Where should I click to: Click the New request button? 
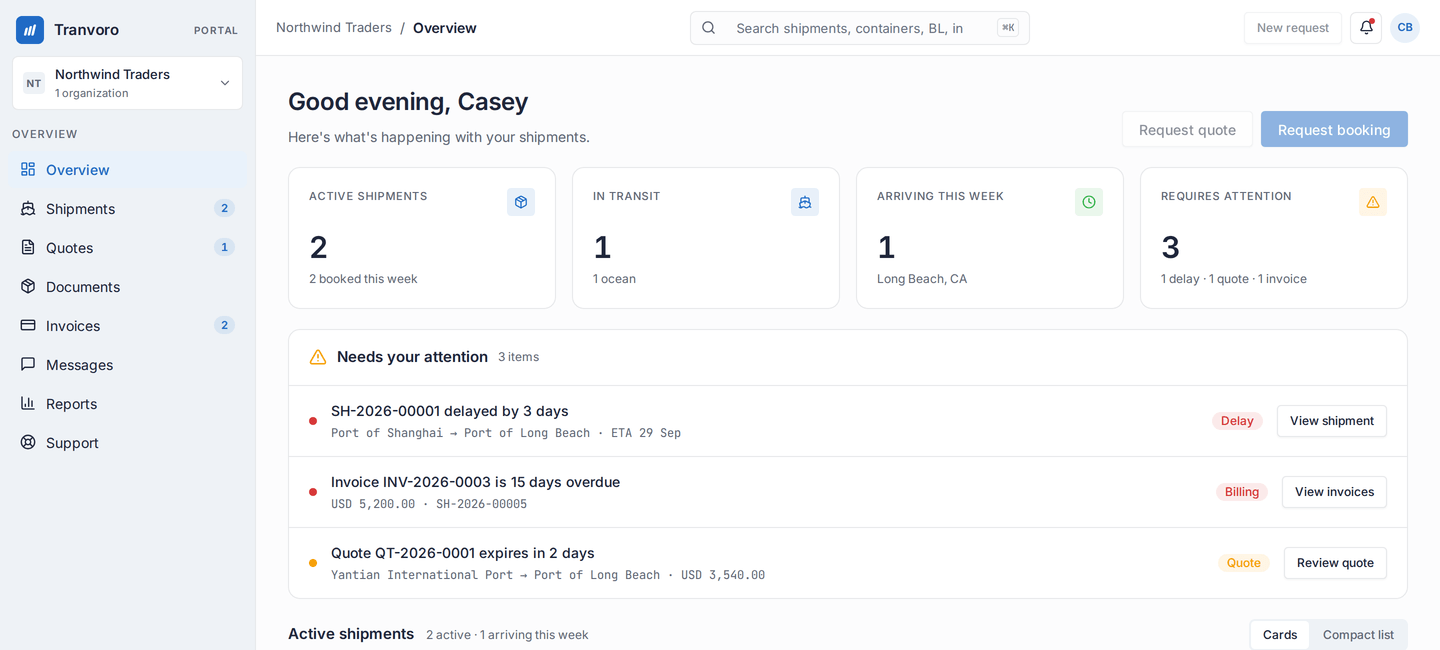tap(1293, 28)
